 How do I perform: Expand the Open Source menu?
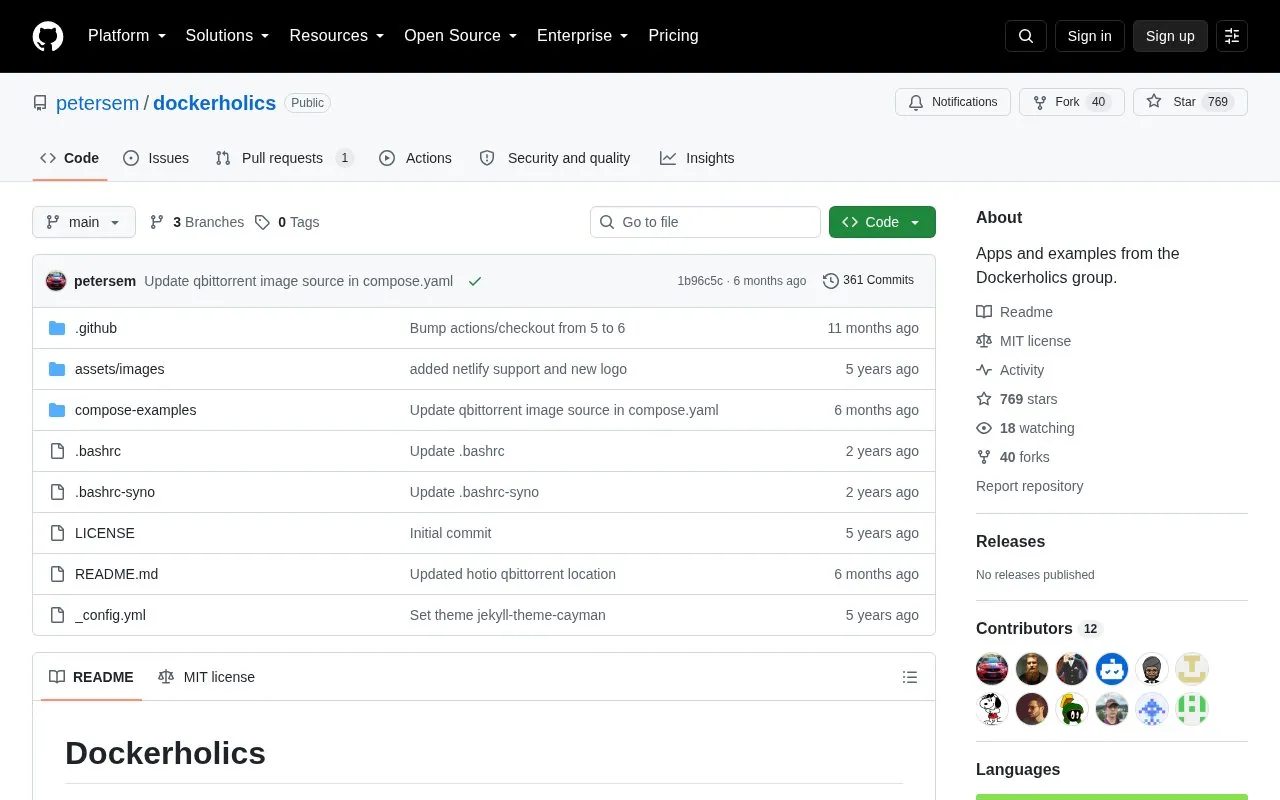point(461,36)
